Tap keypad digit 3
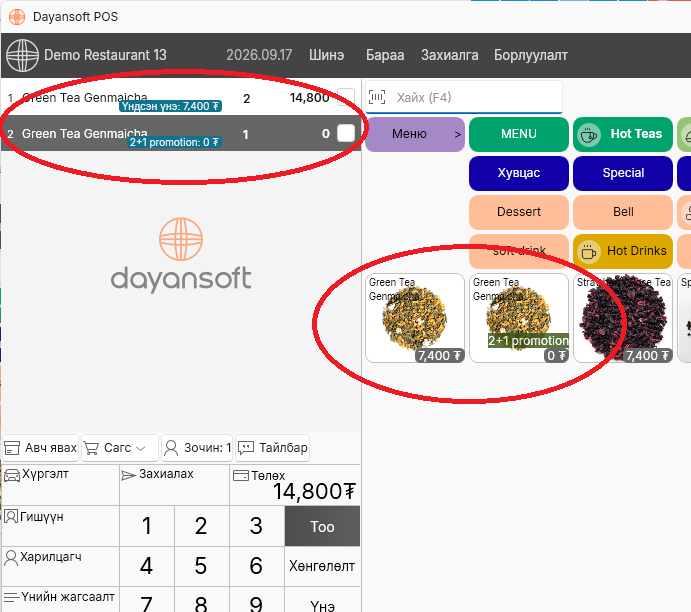This screenshot has width=691, height=612. 256,526
